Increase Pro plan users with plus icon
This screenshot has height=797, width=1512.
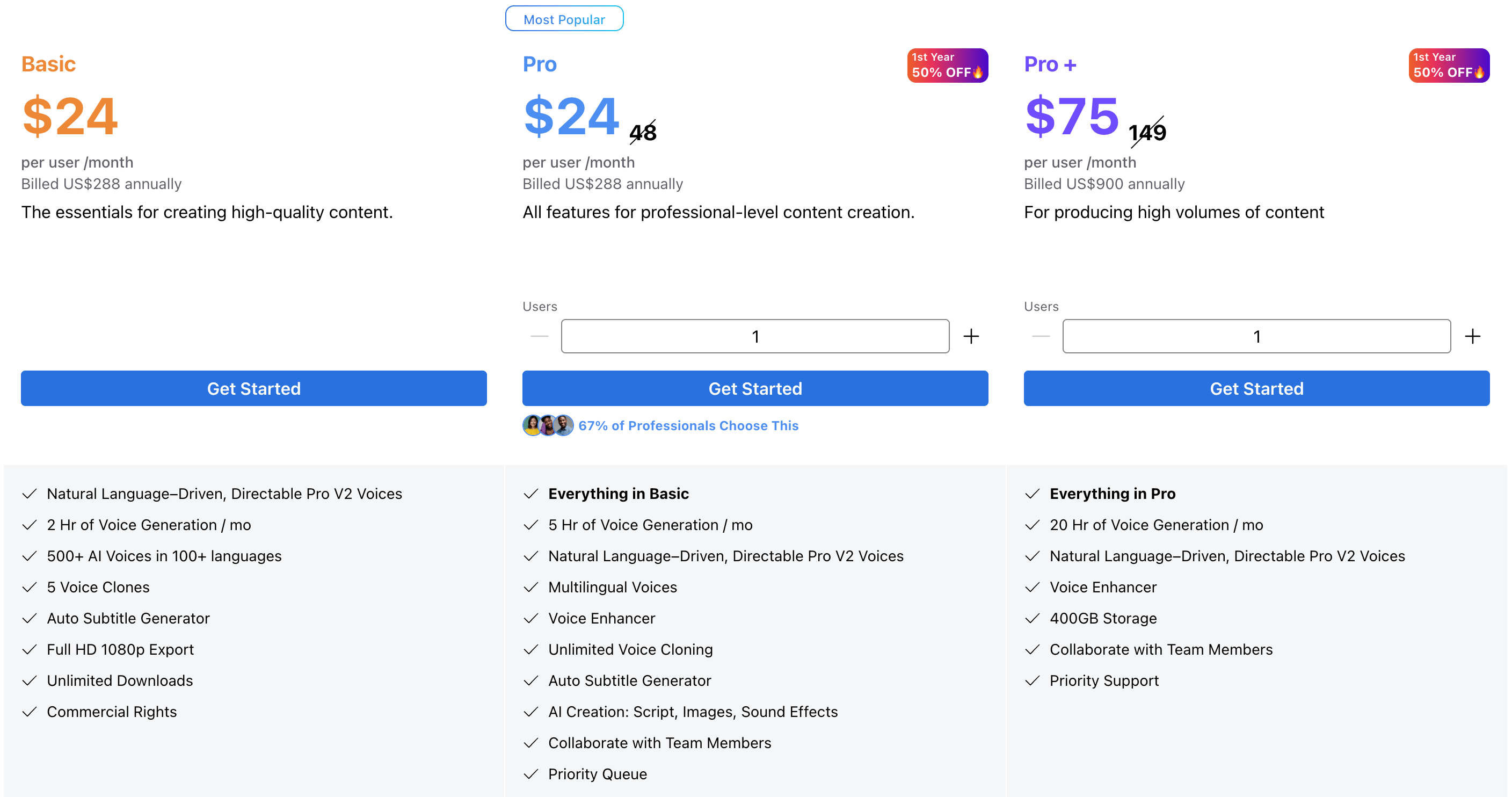tap(971, 336)
